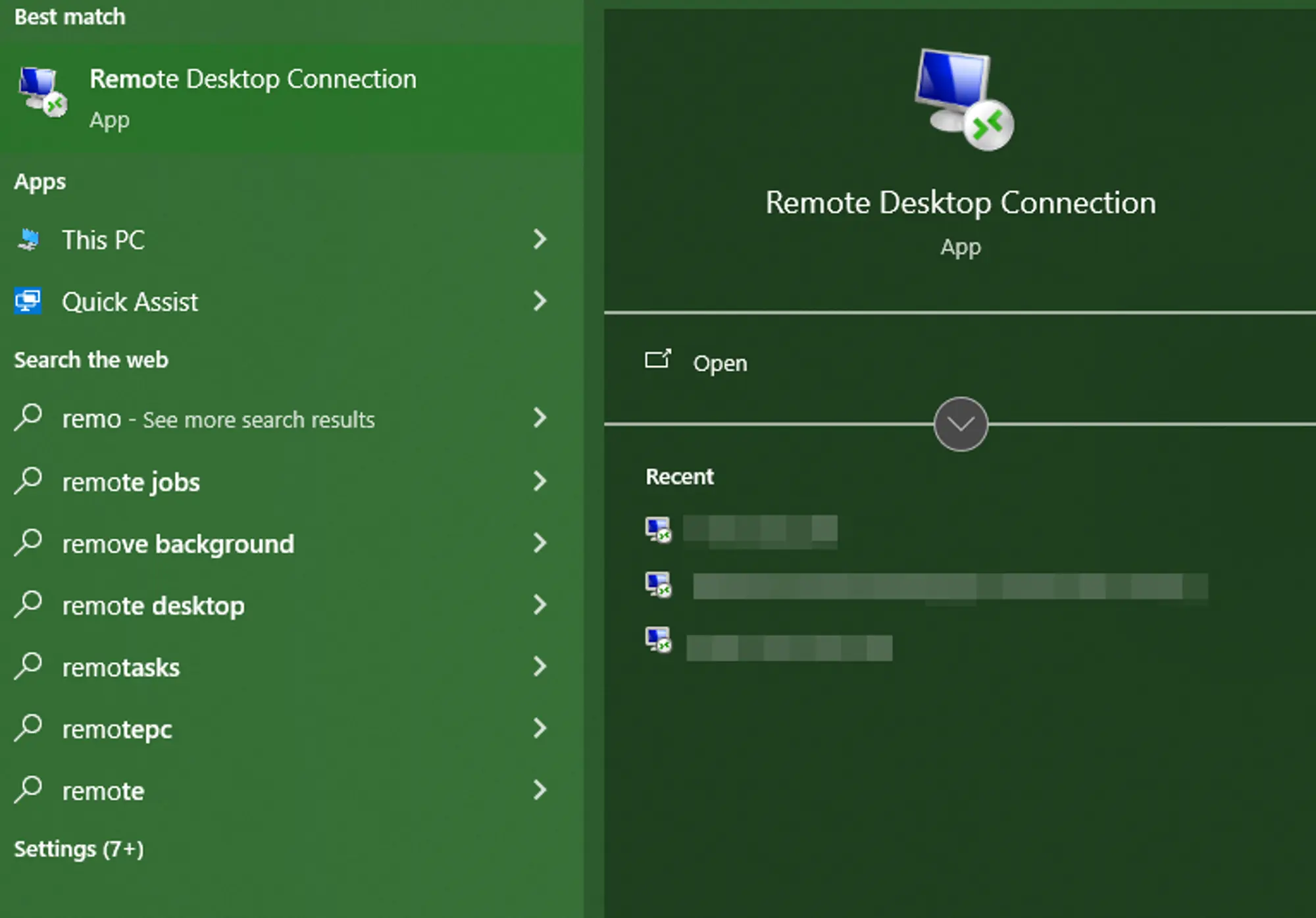Expand the Quick Assist arrow

540,301
